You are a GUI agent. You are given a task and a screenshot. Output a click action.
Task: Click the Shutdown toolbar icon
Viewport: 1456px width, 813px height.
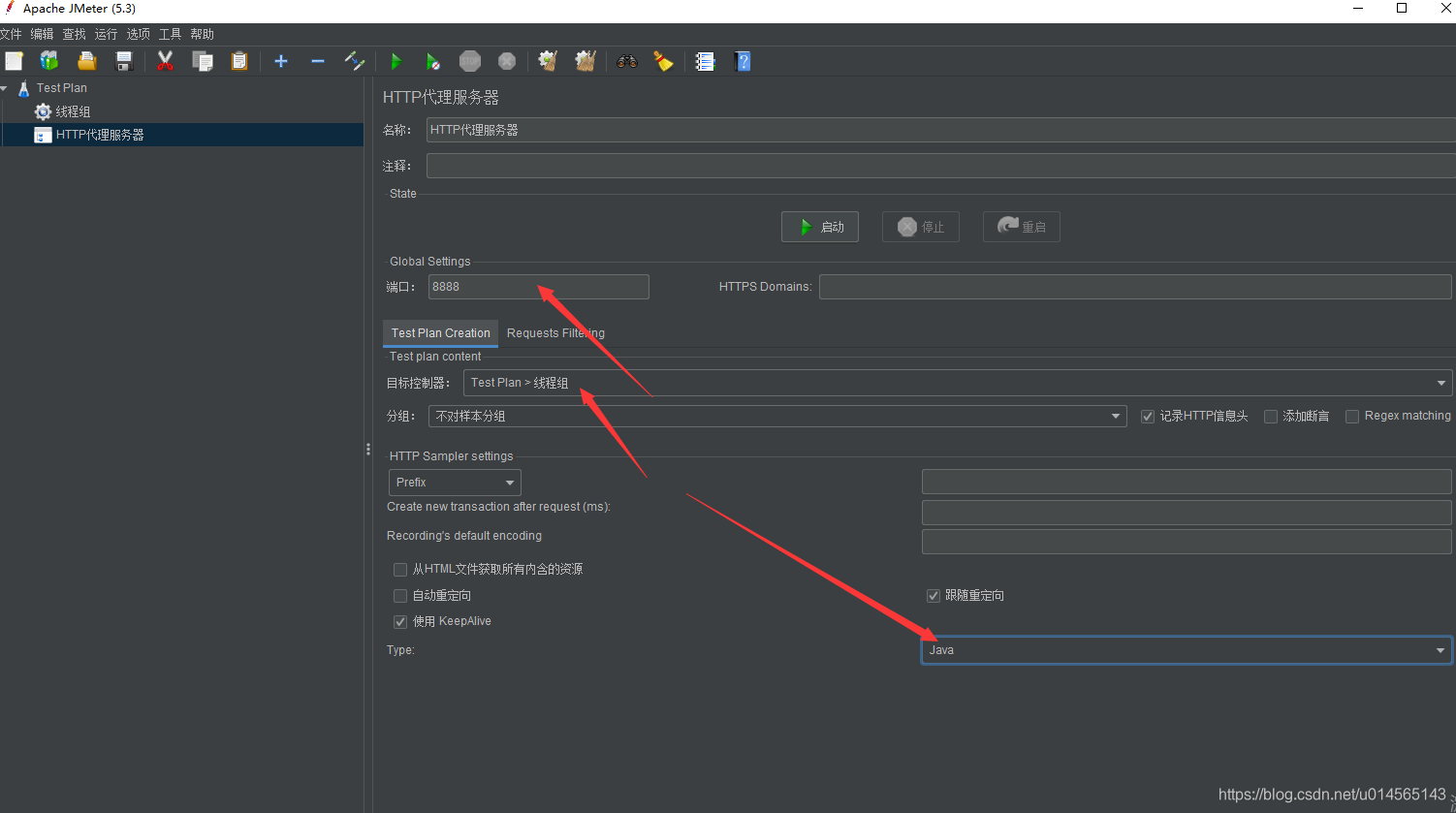(507, 61)
